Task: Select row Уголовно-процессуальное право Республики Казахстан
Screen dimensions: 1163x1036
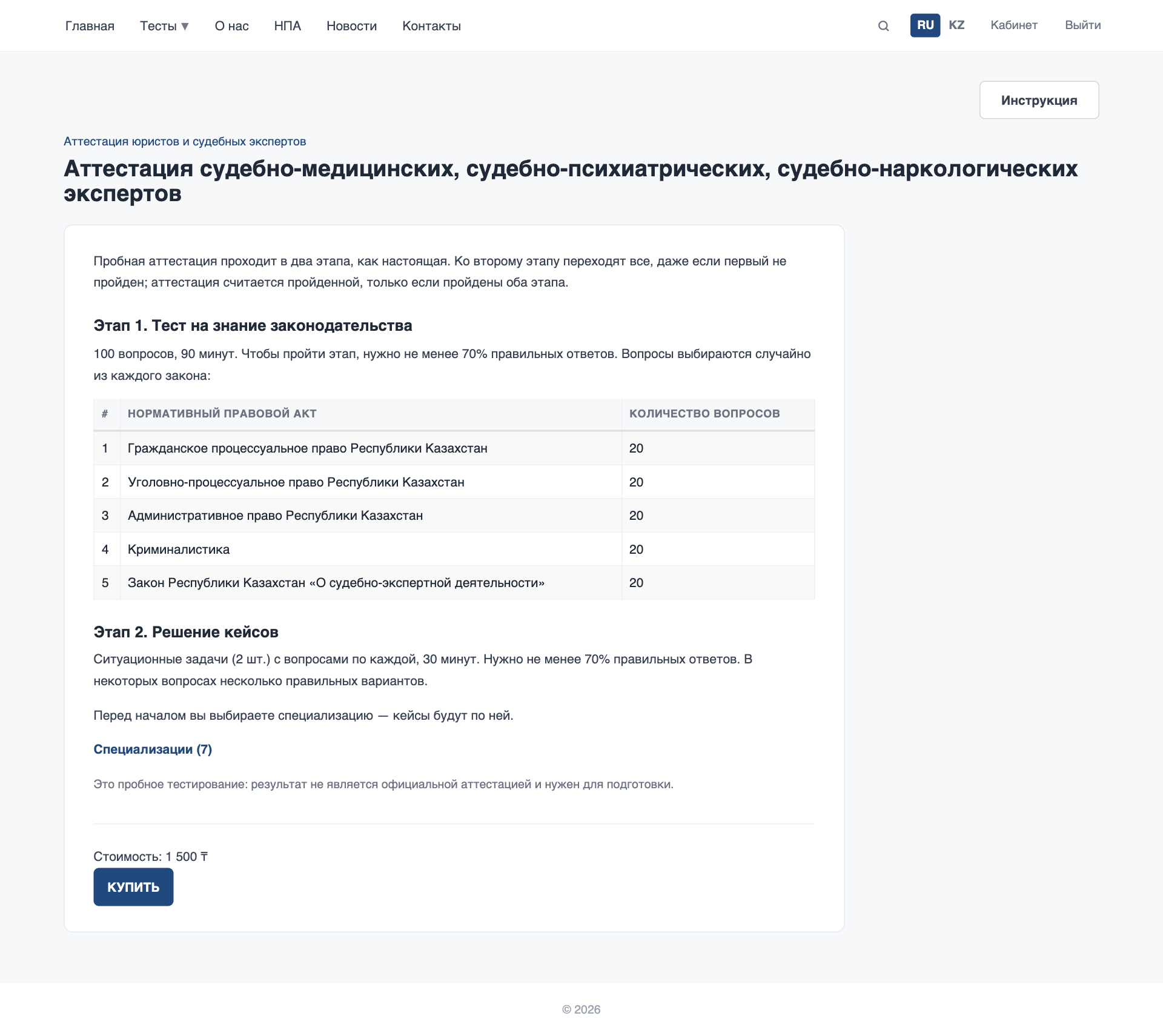Action: coord(454,482)
